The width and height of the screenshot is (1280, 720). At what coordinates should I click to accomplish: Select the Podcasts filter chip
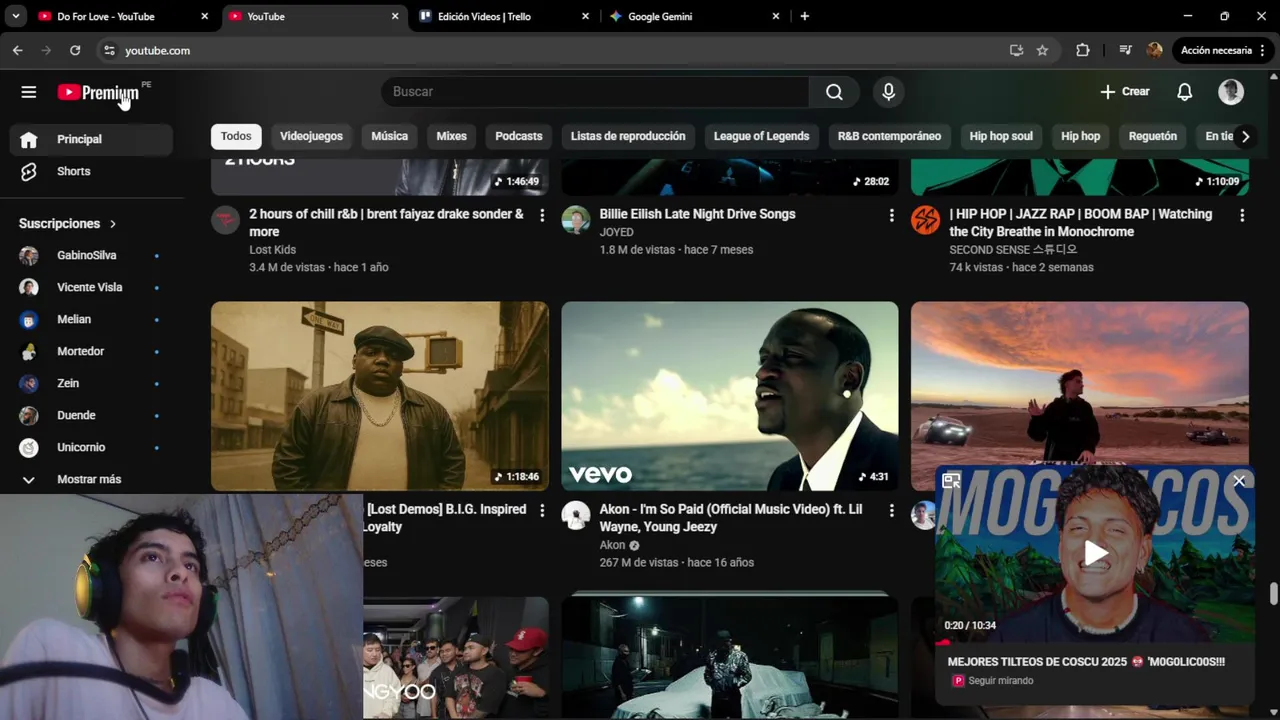tap(518, 136)
